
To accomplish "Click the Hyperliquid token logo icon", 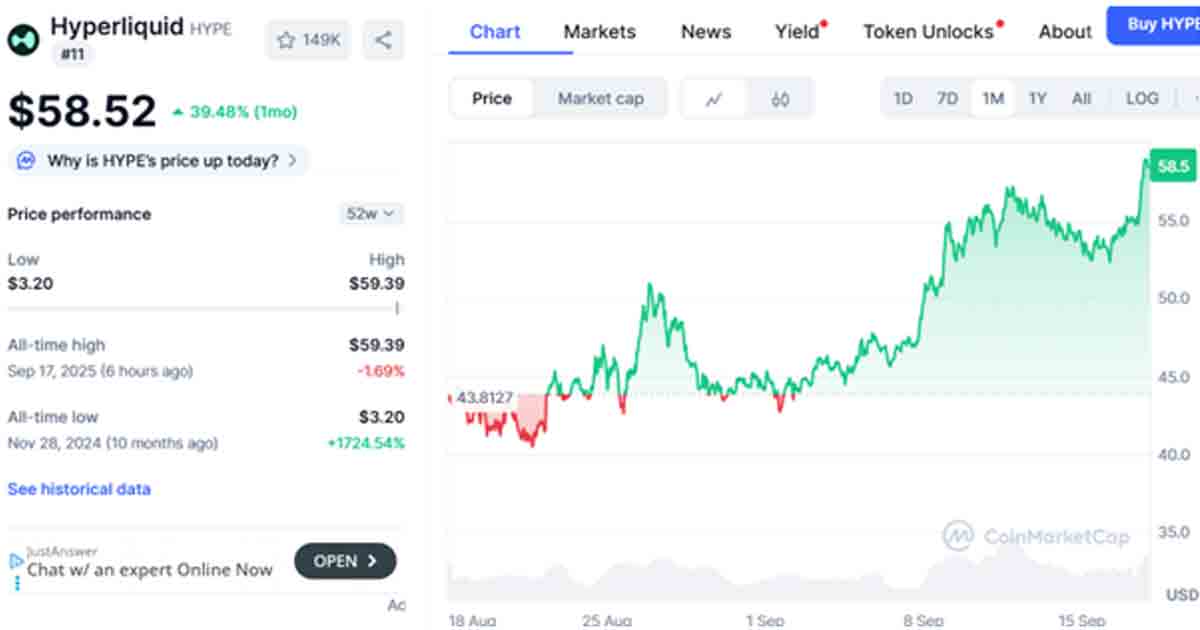I will 23,38.
